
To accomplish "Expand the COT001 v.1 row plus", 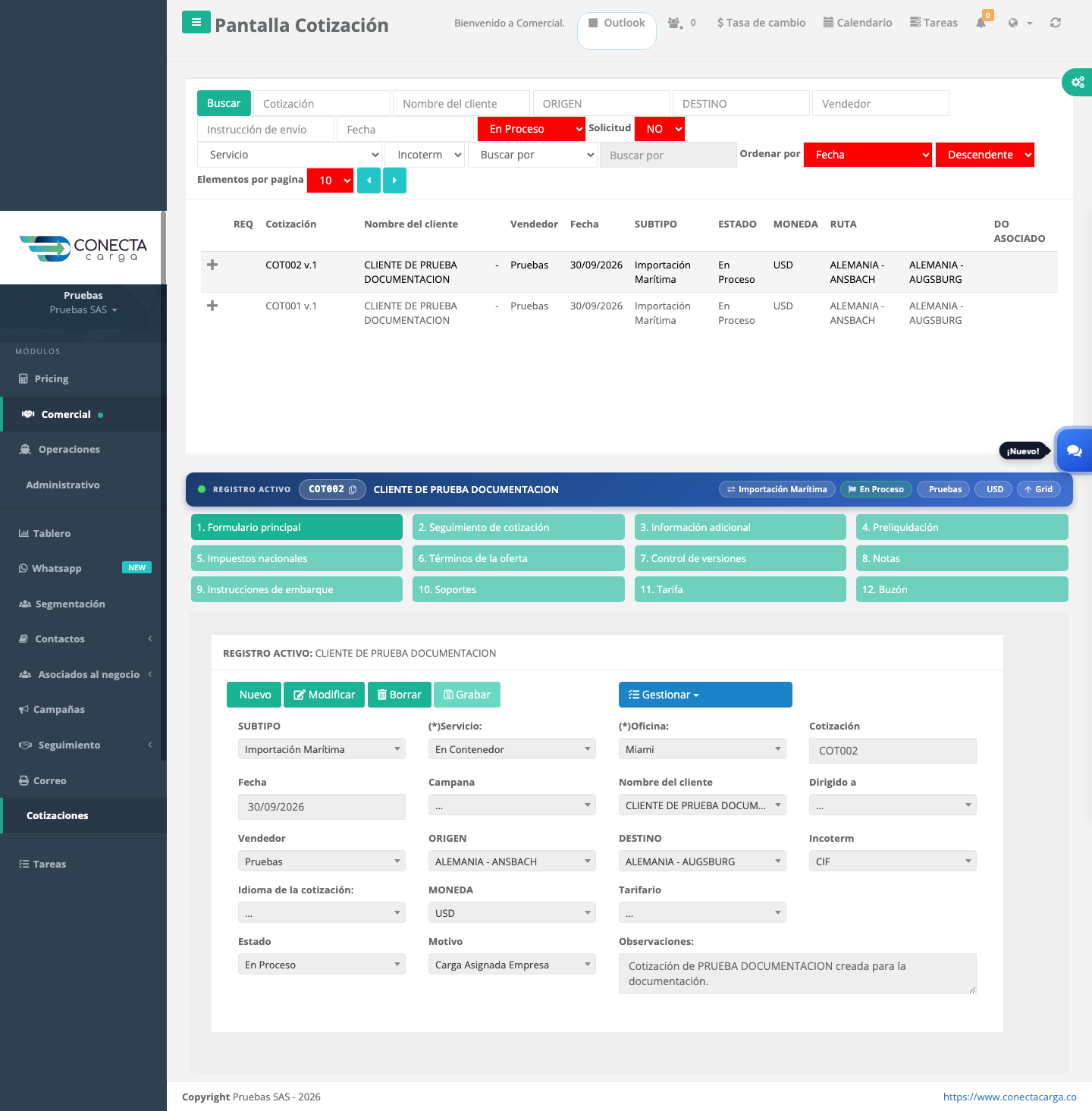I will click(x=212, y=306).
